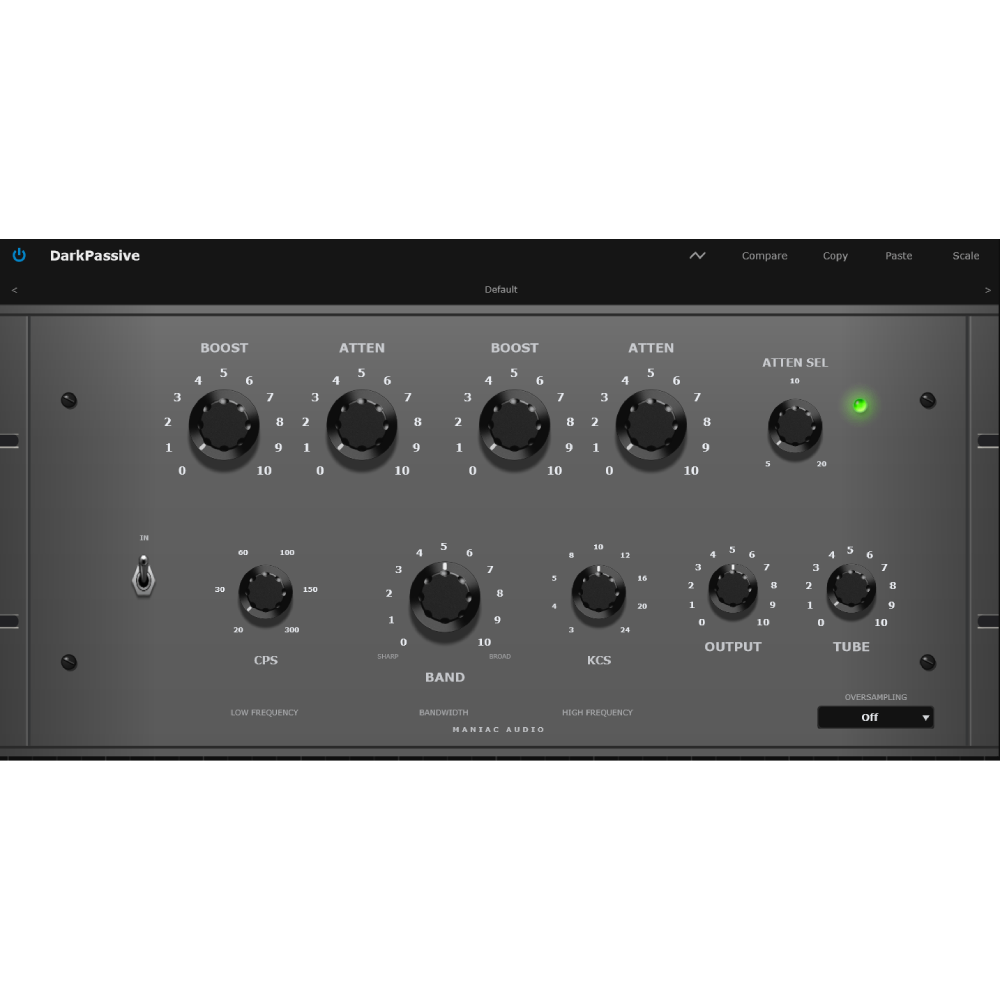This screenshot has height=1000, width=1000.
Task: Click the low frequency ATTEN knob
Action: (x=362, y=425)
